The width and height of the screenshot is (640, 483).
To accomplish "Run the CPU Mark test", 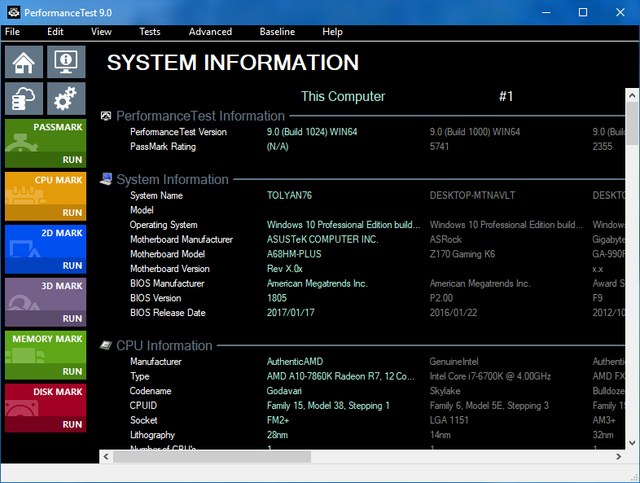I will tap(72, 213).
